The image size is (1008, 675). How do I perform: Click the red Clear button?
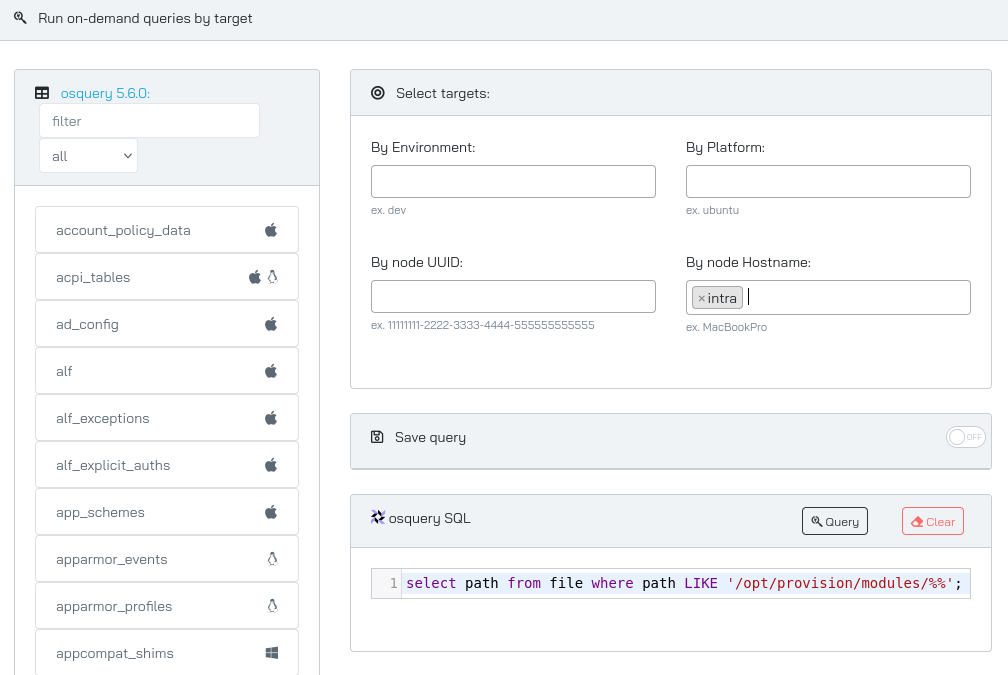coord(933,521)
